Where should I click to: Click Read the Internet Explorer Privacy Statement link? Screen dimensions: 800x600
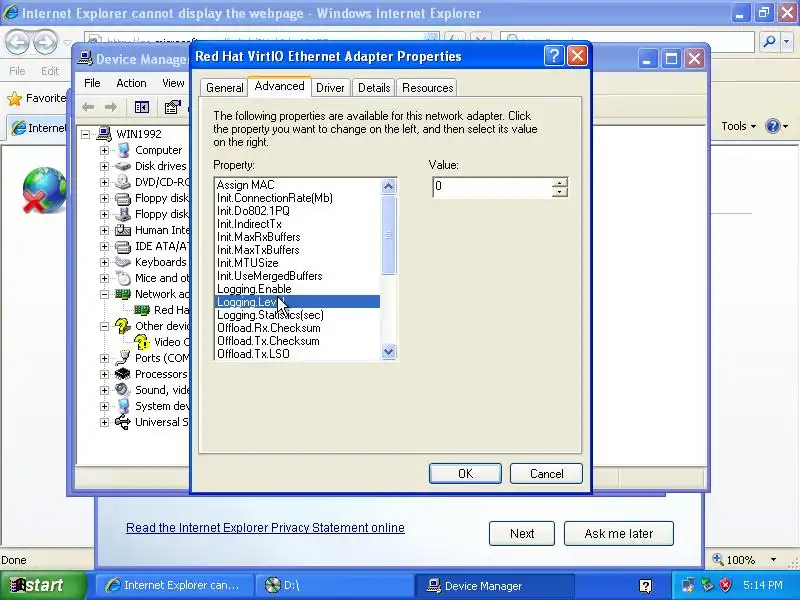(x=265, y=528)
